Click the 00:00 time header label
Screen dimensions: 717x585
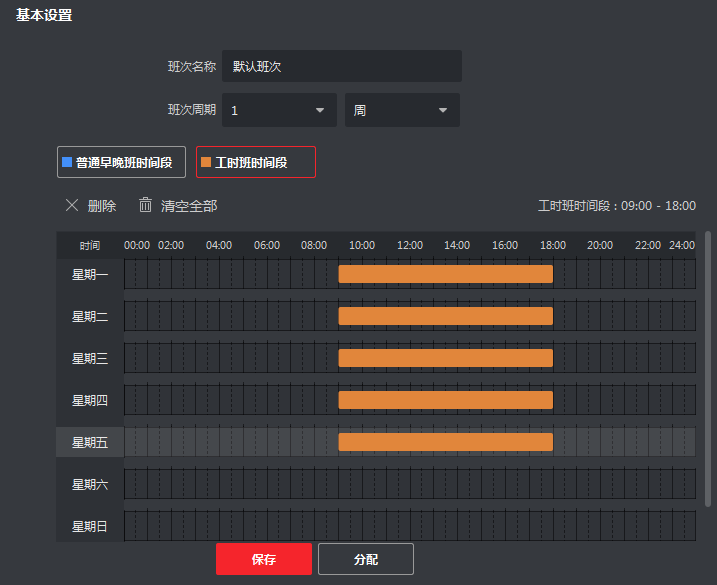[137, 246]
